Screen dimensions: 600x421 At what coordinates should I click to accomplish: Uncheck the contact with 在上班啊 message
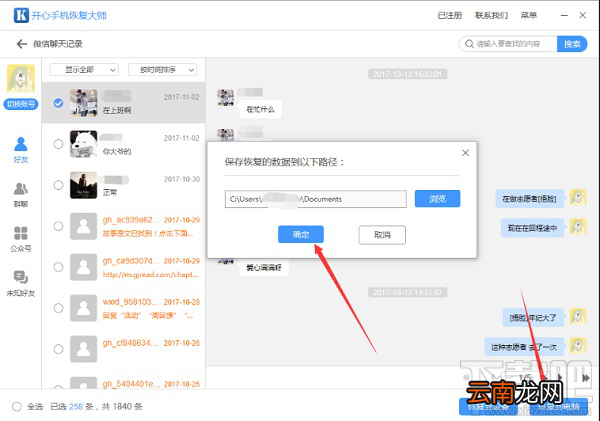58,103
